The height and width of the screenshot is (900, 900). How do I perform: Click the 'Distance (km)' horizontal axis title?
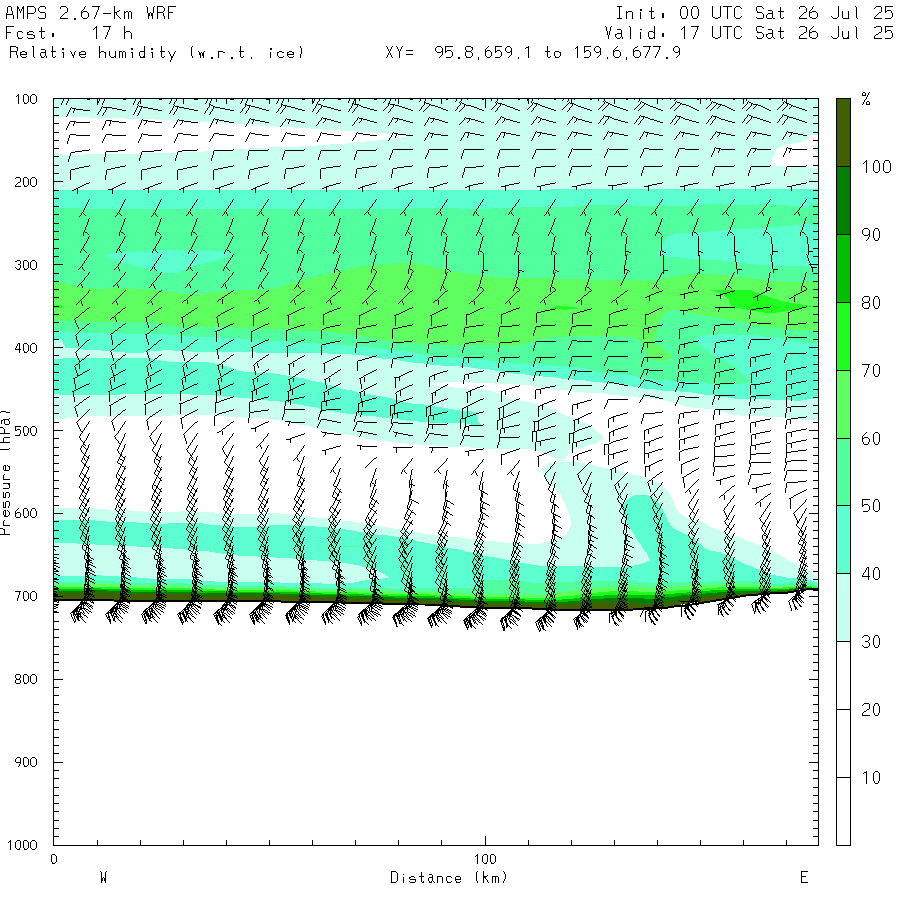tap(449, 878)
